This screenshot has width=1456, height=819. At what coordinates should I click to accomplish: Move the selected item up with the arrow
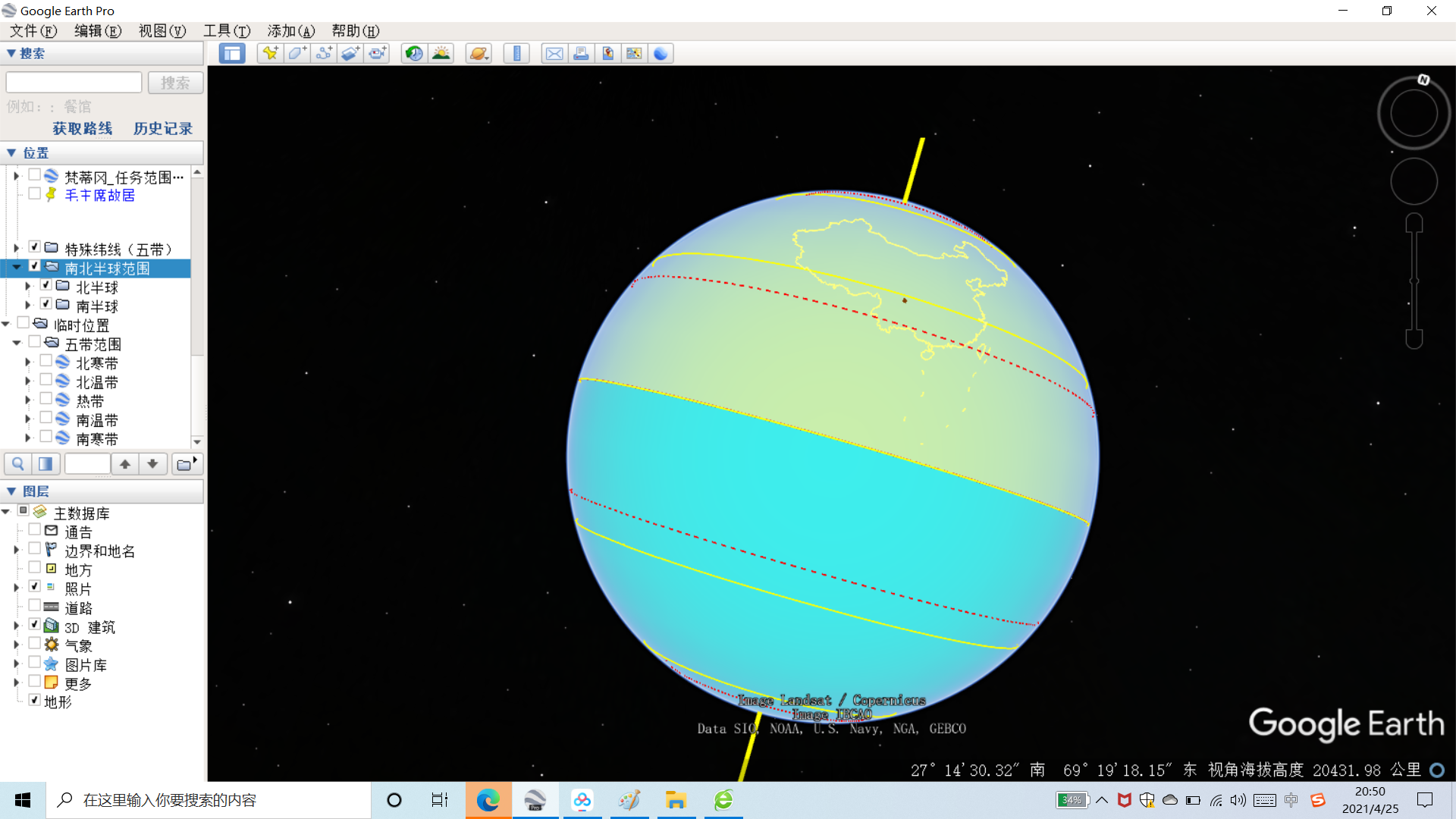coord(125,463)
